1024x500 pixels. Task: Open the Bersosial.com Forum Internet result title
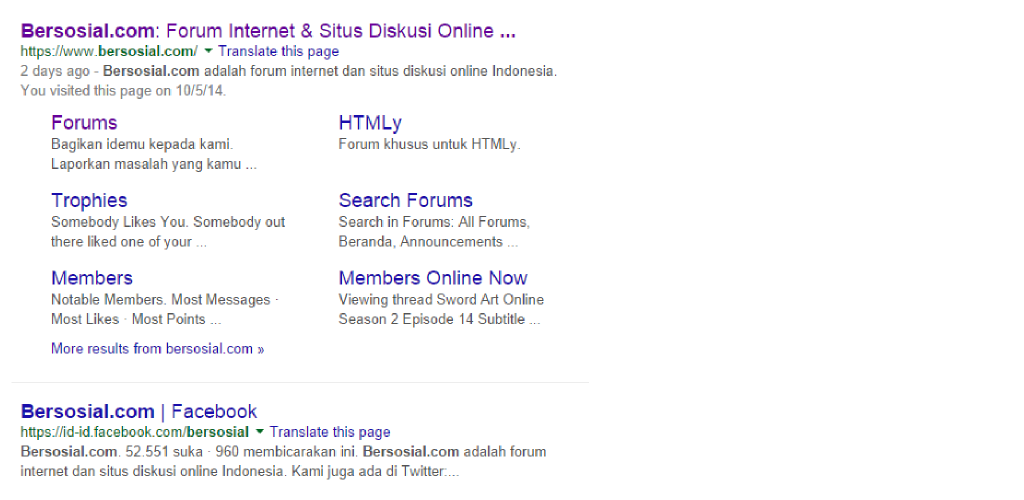tap(268, 31)
